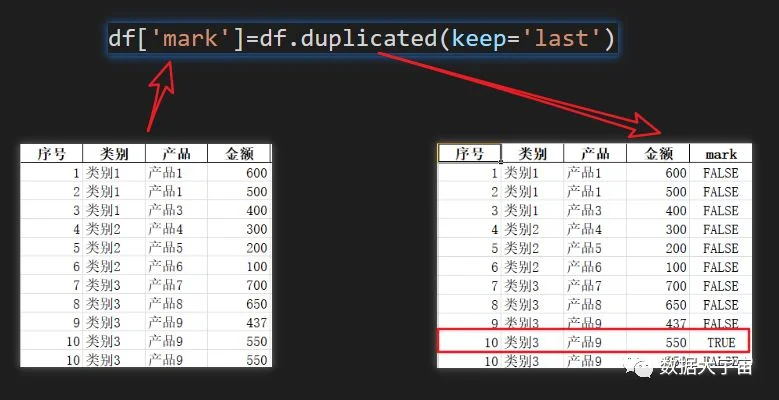Click the TRUE cell in the mark column
Viewport: 779px width, 400px height.
pyautogui.click(x=721, y=342)
